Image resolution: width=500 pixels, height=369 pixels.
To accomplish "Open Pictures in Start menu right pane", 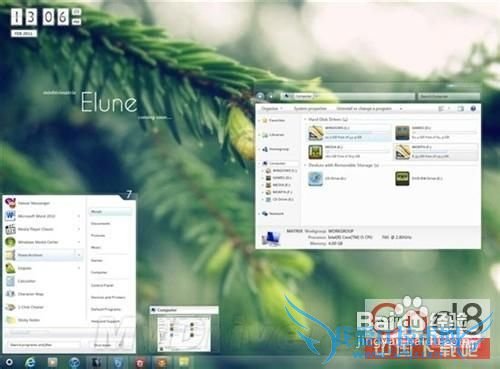I will pyautogui.click(x=98, y=235).
